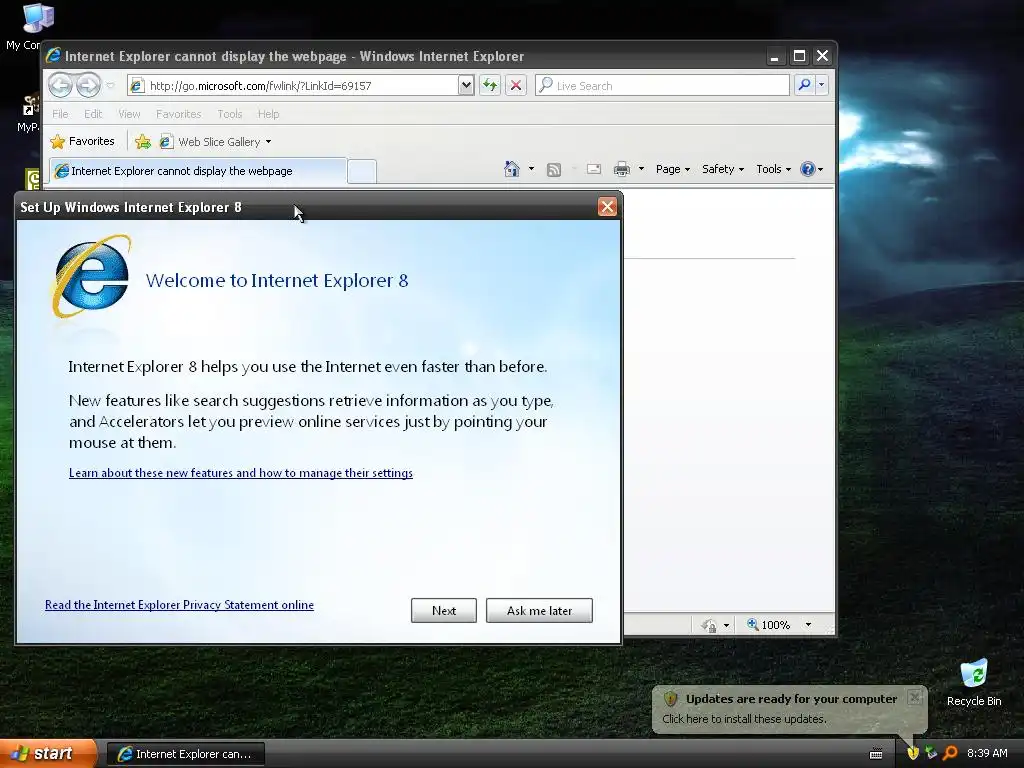
Task: Open the Page command menu
Action: coord(673,169)
